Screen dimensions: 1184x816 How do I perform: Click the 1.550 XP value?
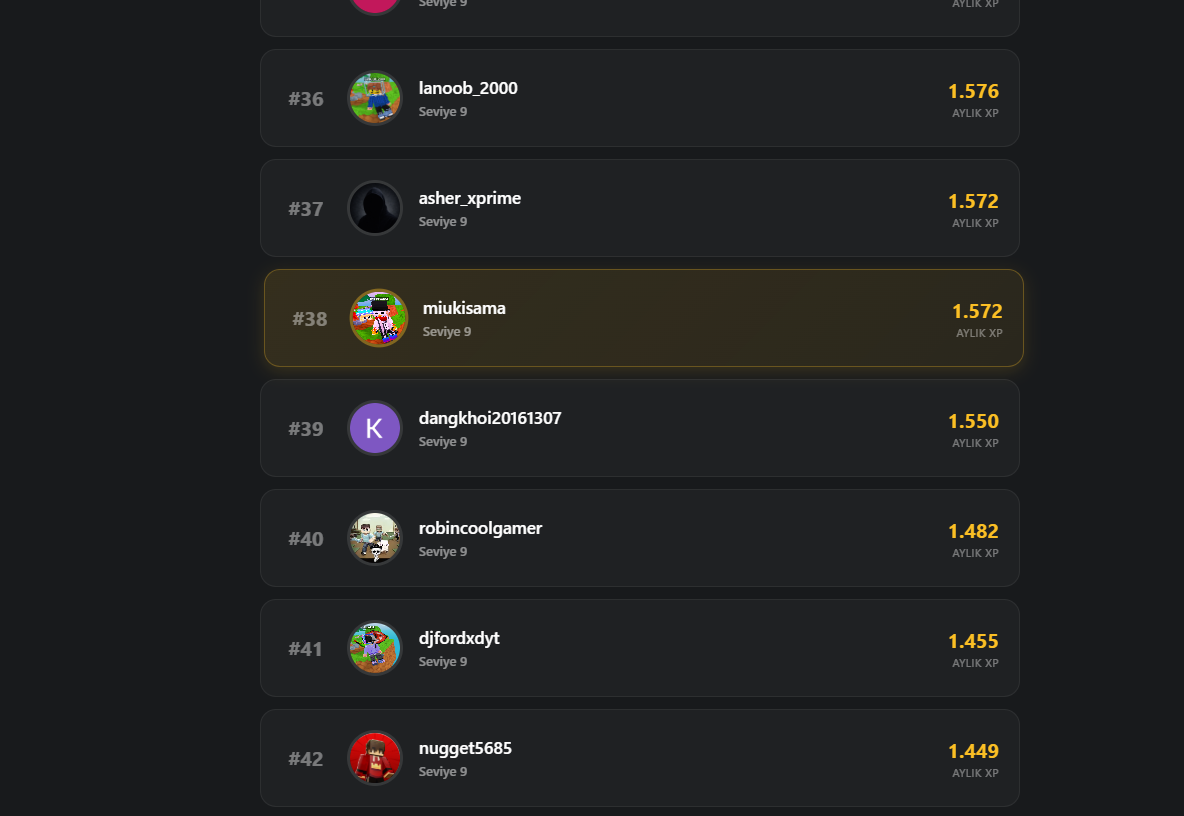coord(973,421)
